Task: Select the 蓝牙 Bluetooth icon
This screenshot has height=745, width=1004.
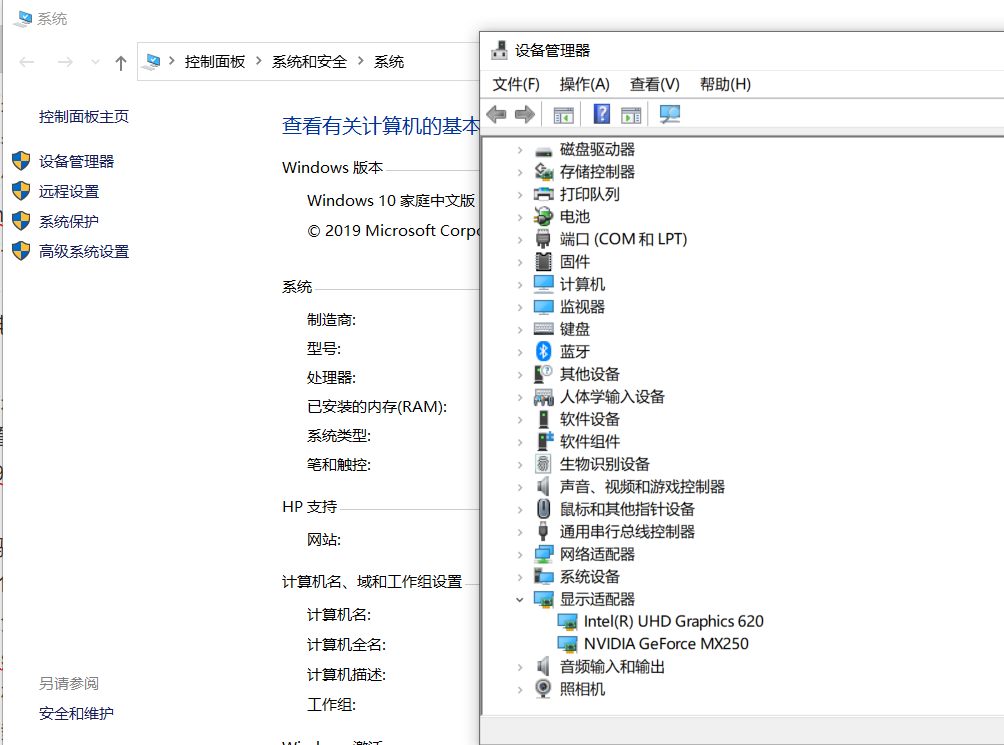Action: (x=544, y=351)
